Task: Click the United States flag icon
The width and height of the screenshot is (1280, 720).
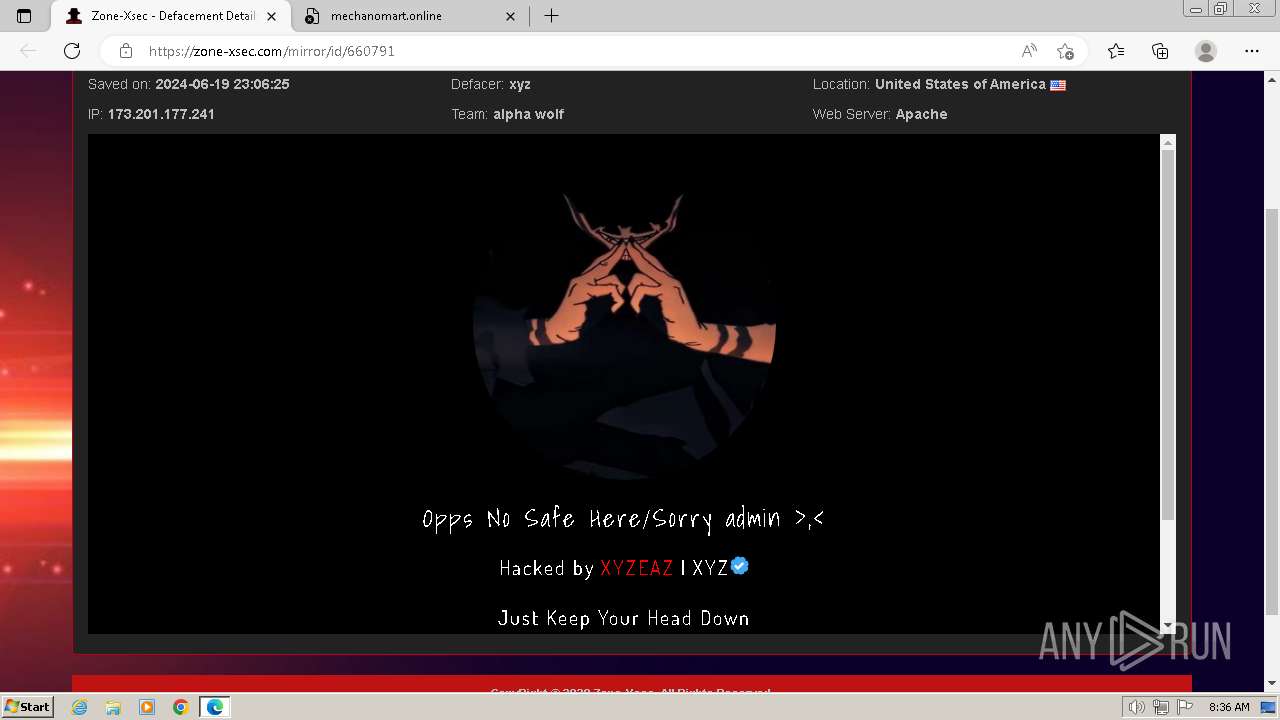Action: click(x=1058, y=86)
